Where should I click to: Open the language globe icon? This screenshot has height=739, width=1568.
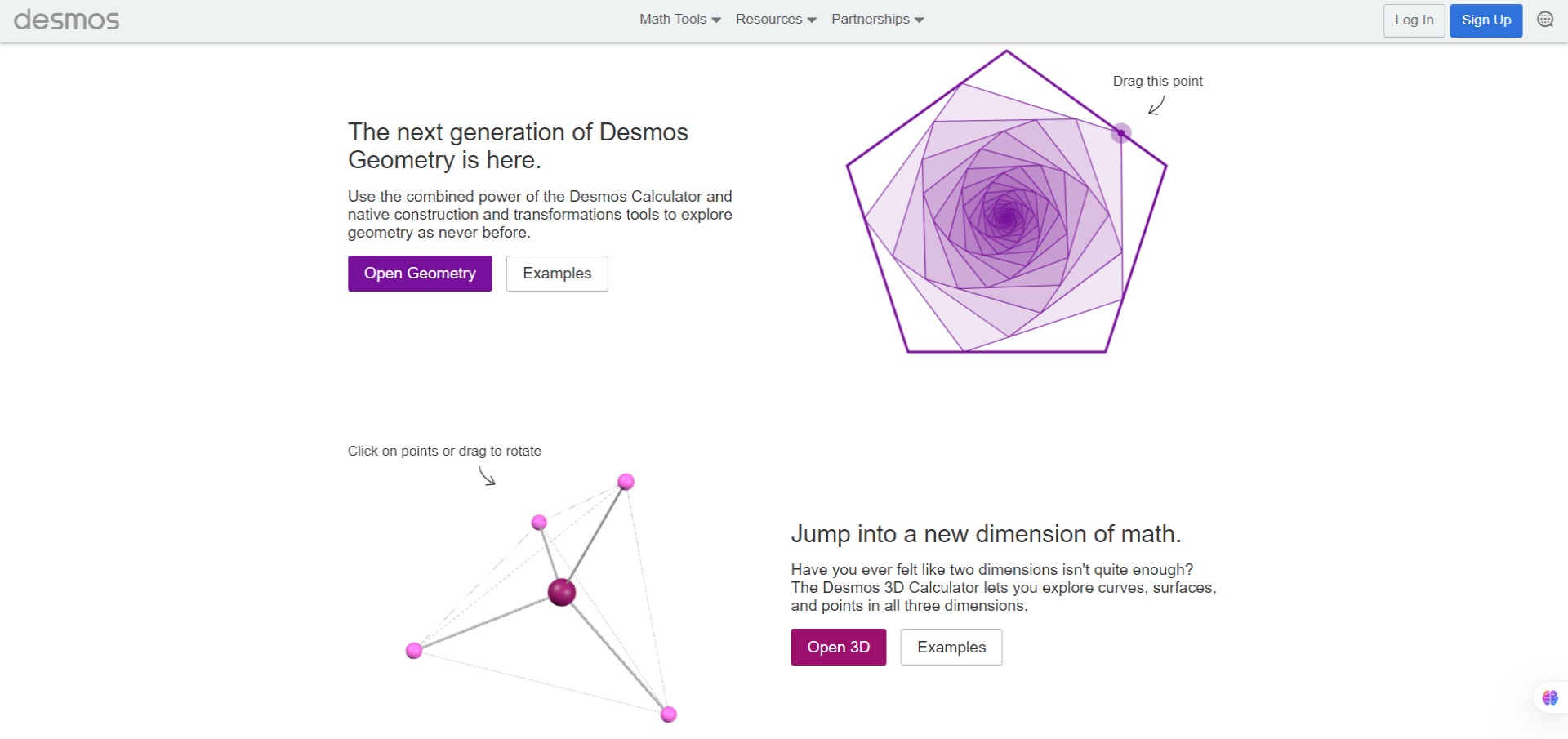[1545, 20]
